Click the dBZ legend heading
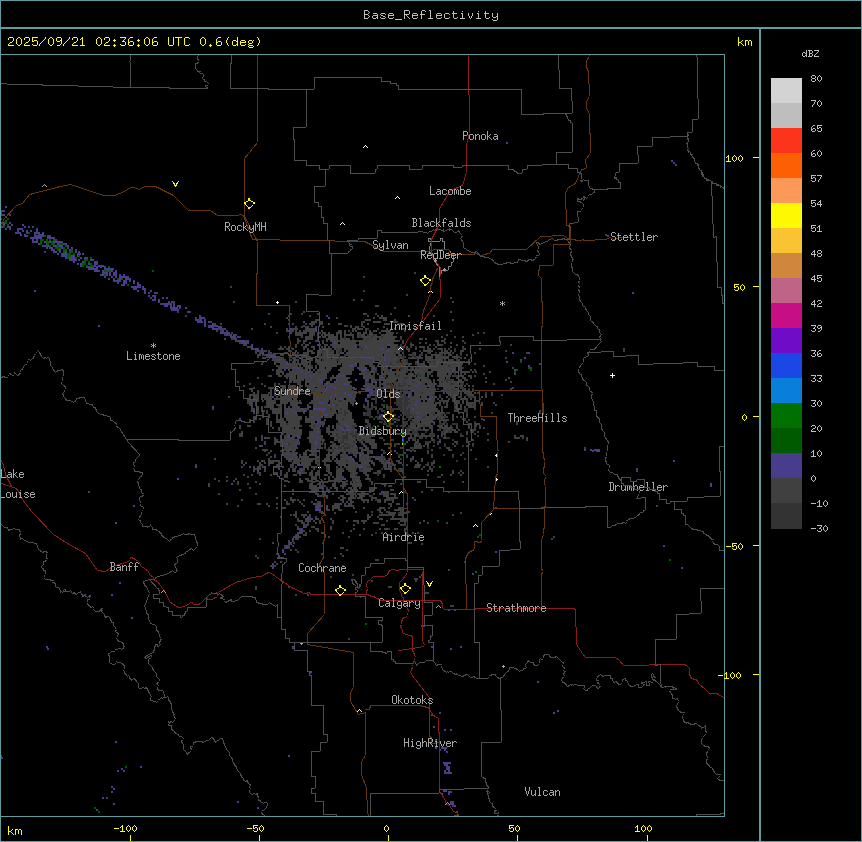Screen dimensions: 862x842 click(811, 53)
